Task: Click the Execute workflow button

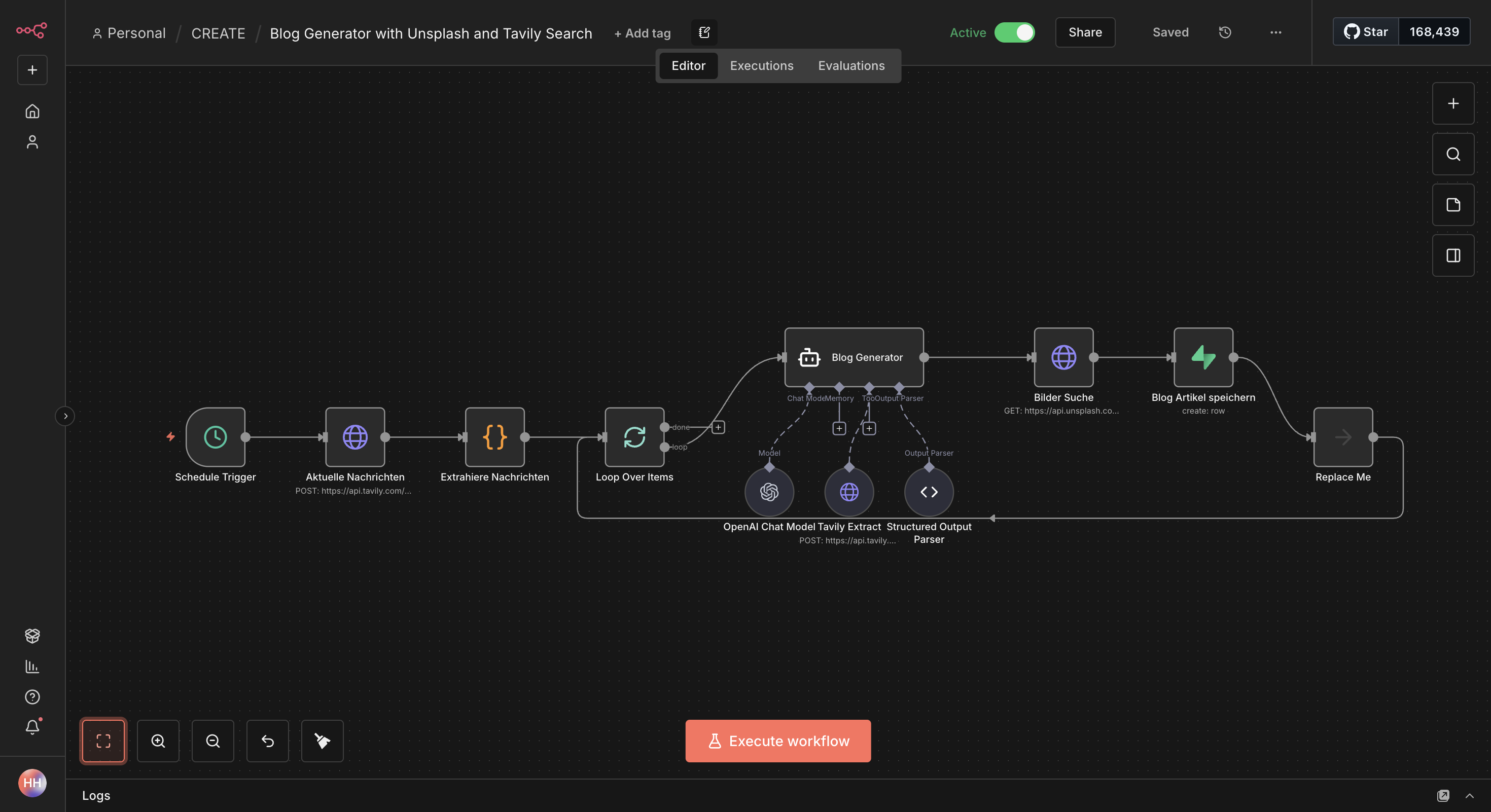Action: point(778,741)
